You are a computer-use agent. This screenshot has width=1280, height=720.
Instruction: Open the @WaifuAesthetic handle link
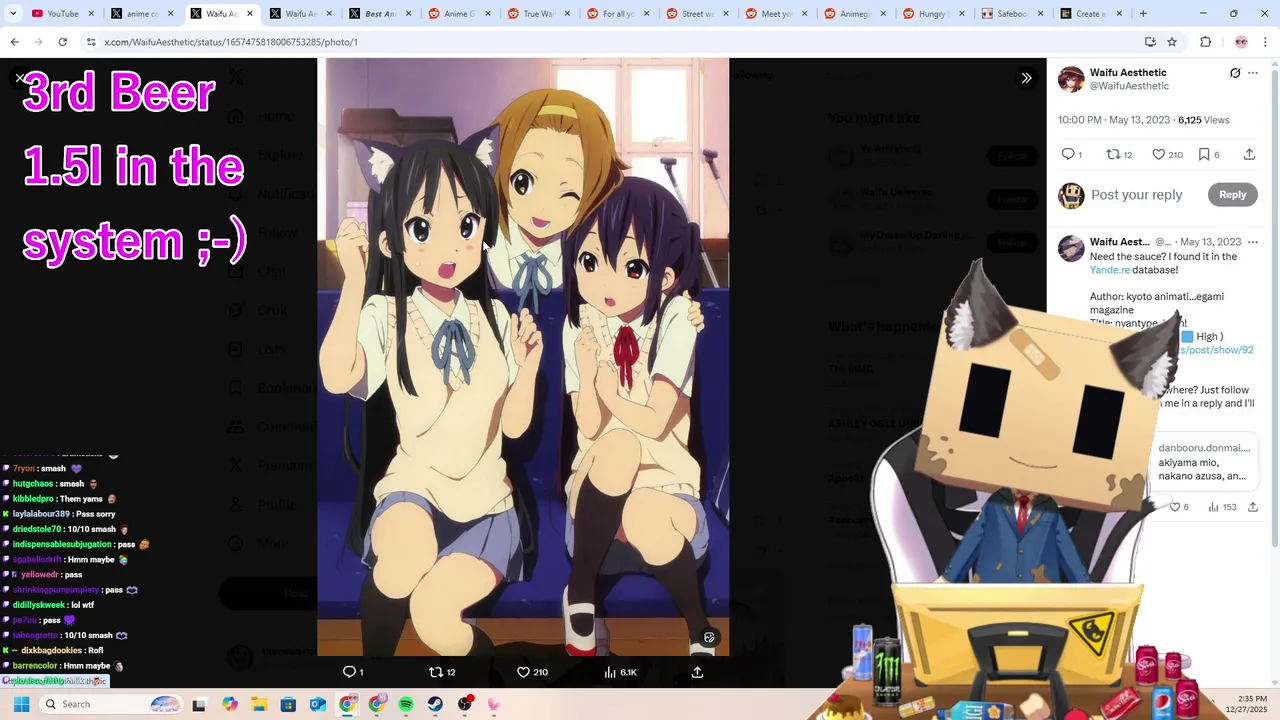click(x=1129, y=86)
